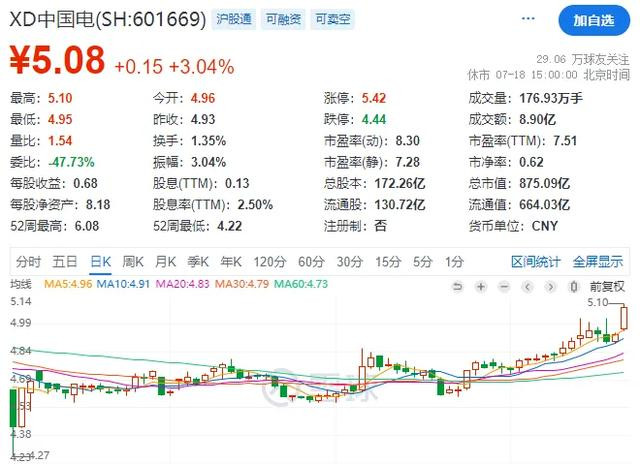Screen dimensions: 640x464
Task: Click the 成交量 value 176.93万手
Action: [551, 98]
